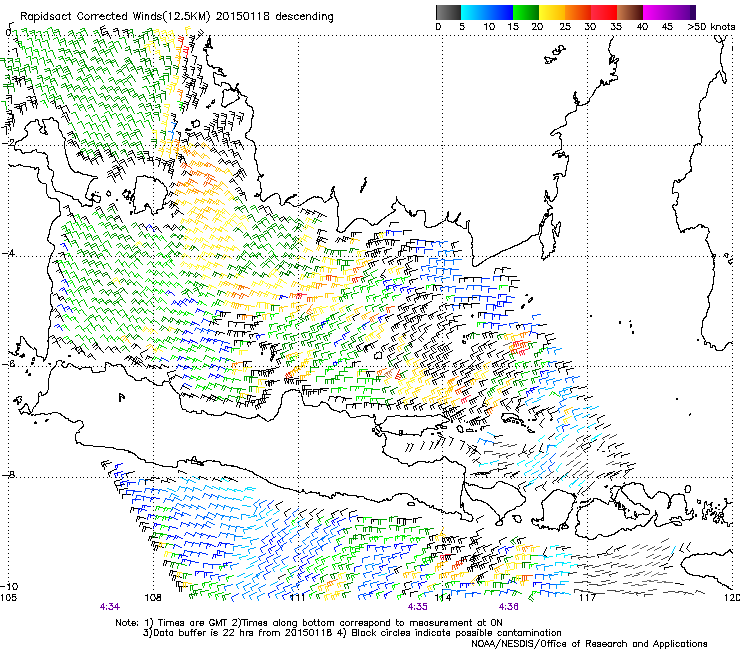Click the '-4' latitude axis label
Screen dimensions: 740x650
(8, 253)
